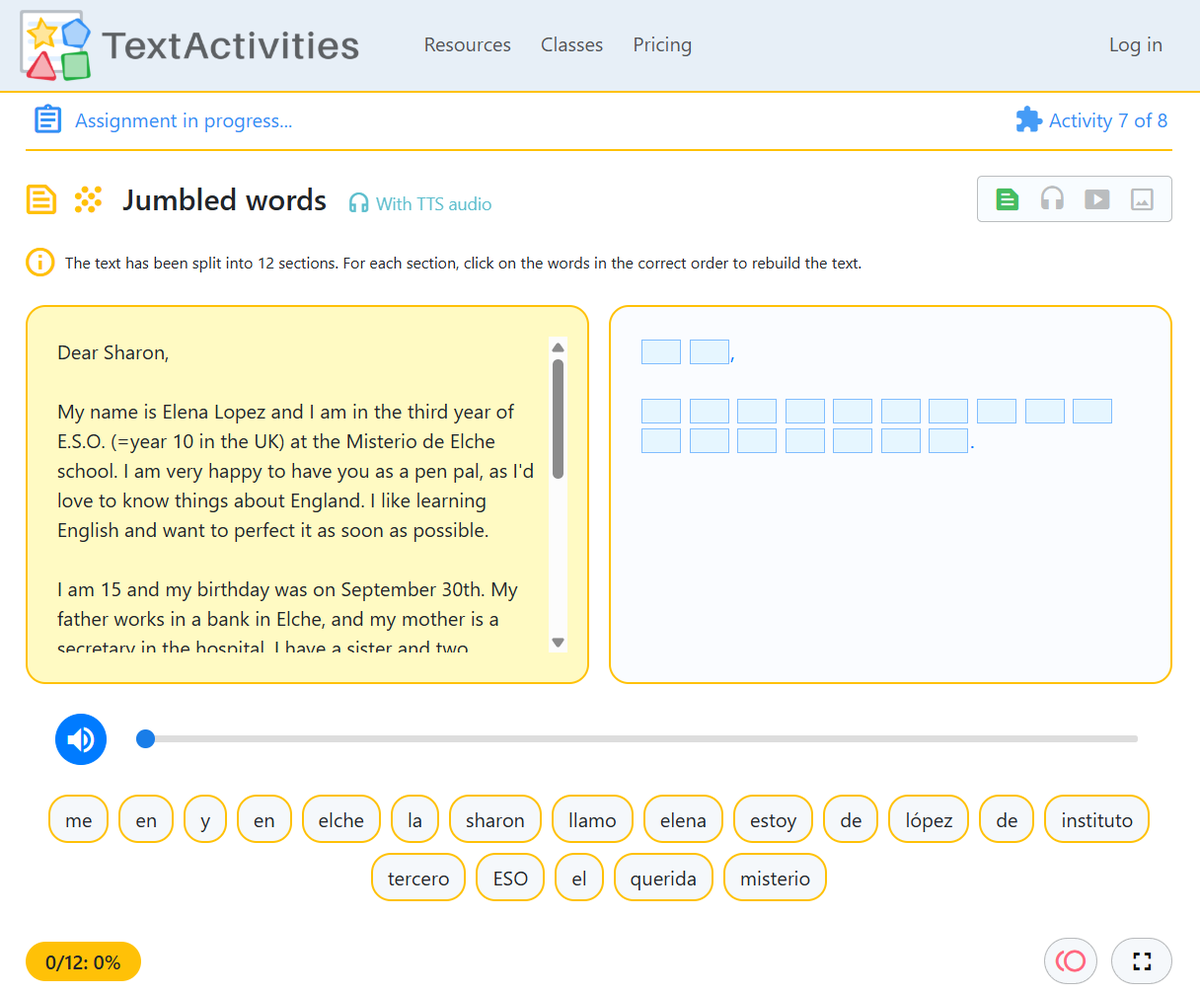Screen dimensions: 1200x995
Task: Click the TextActivities brand name
Action: point(231,45)
